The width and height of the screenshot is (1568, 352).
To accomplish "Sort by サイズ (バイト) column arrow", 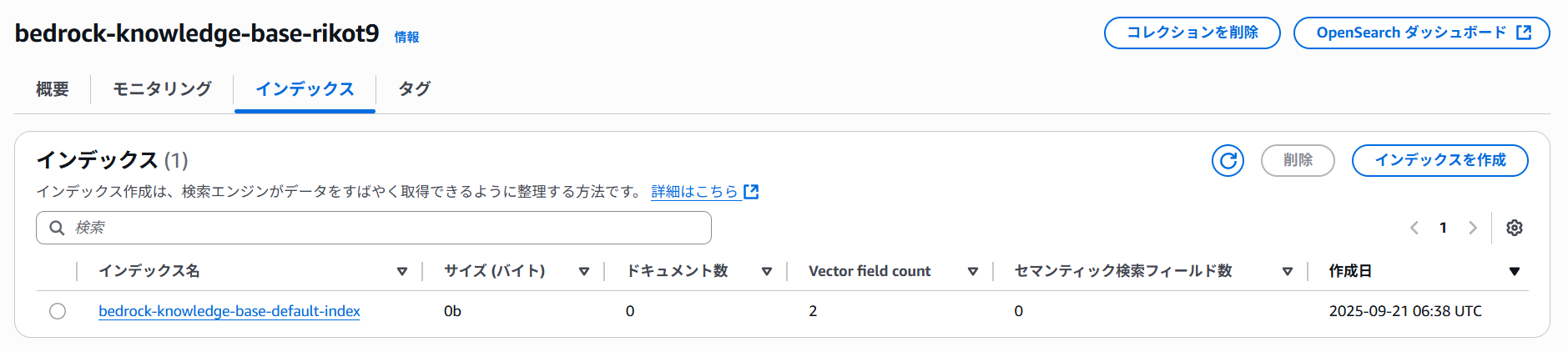I will point(584,271).
